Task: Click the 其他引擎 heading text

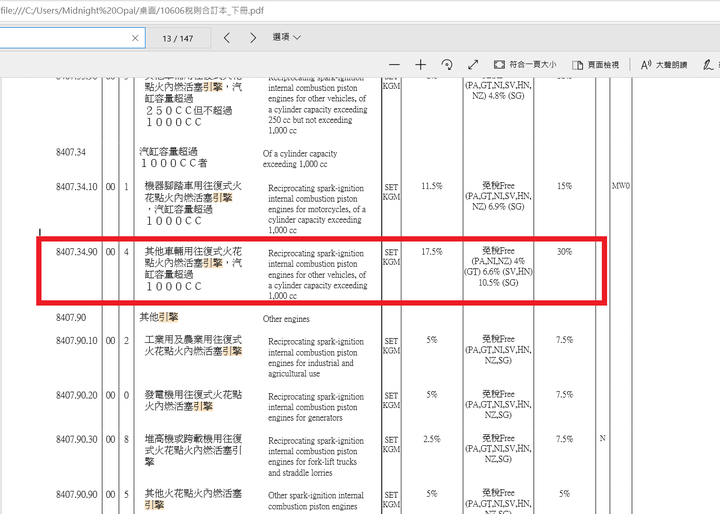Action: tap(159, 317)
